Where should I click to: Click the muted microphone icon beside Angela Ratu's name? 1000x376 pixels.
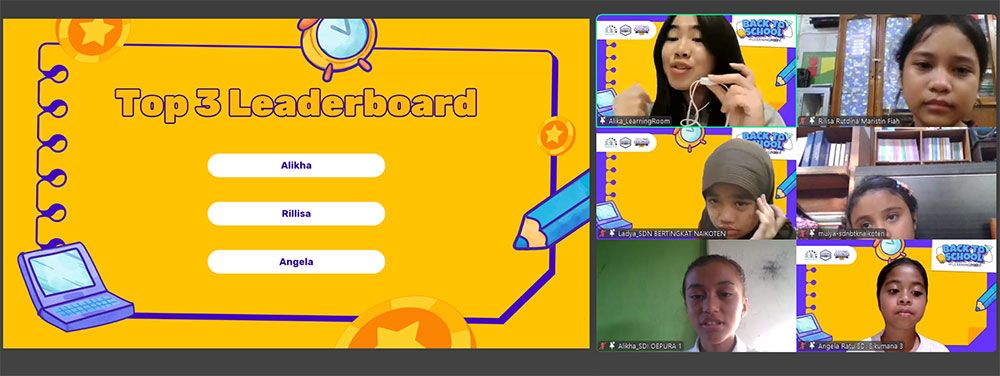pos(803,346)
